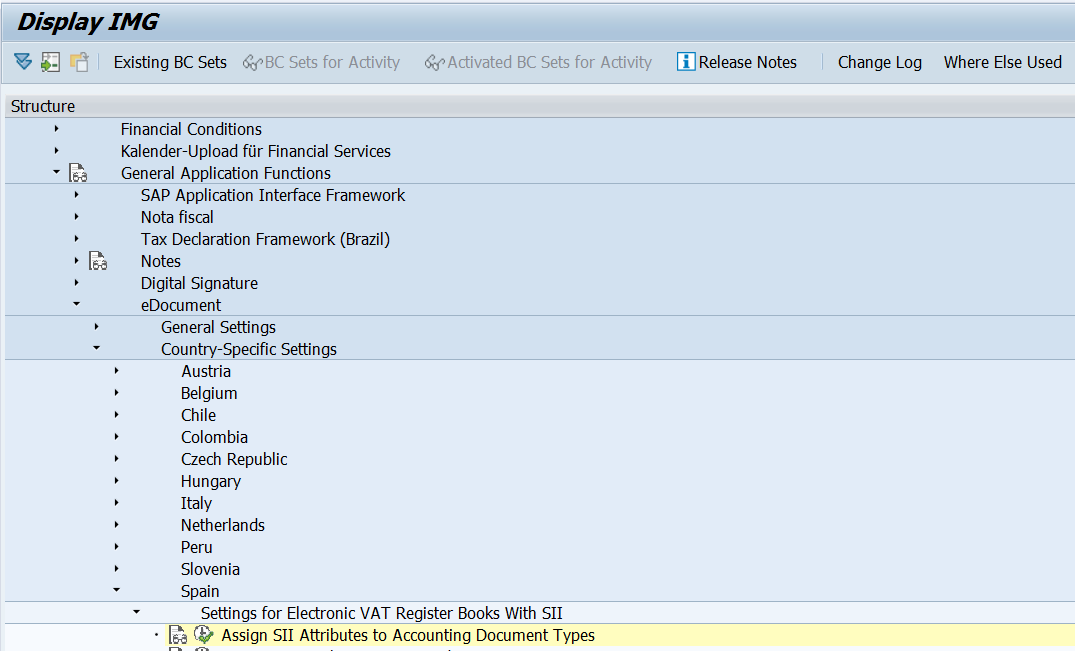The image size is (1075, 651).
Task: Select General Application Functions text
Action: point(226,173)
